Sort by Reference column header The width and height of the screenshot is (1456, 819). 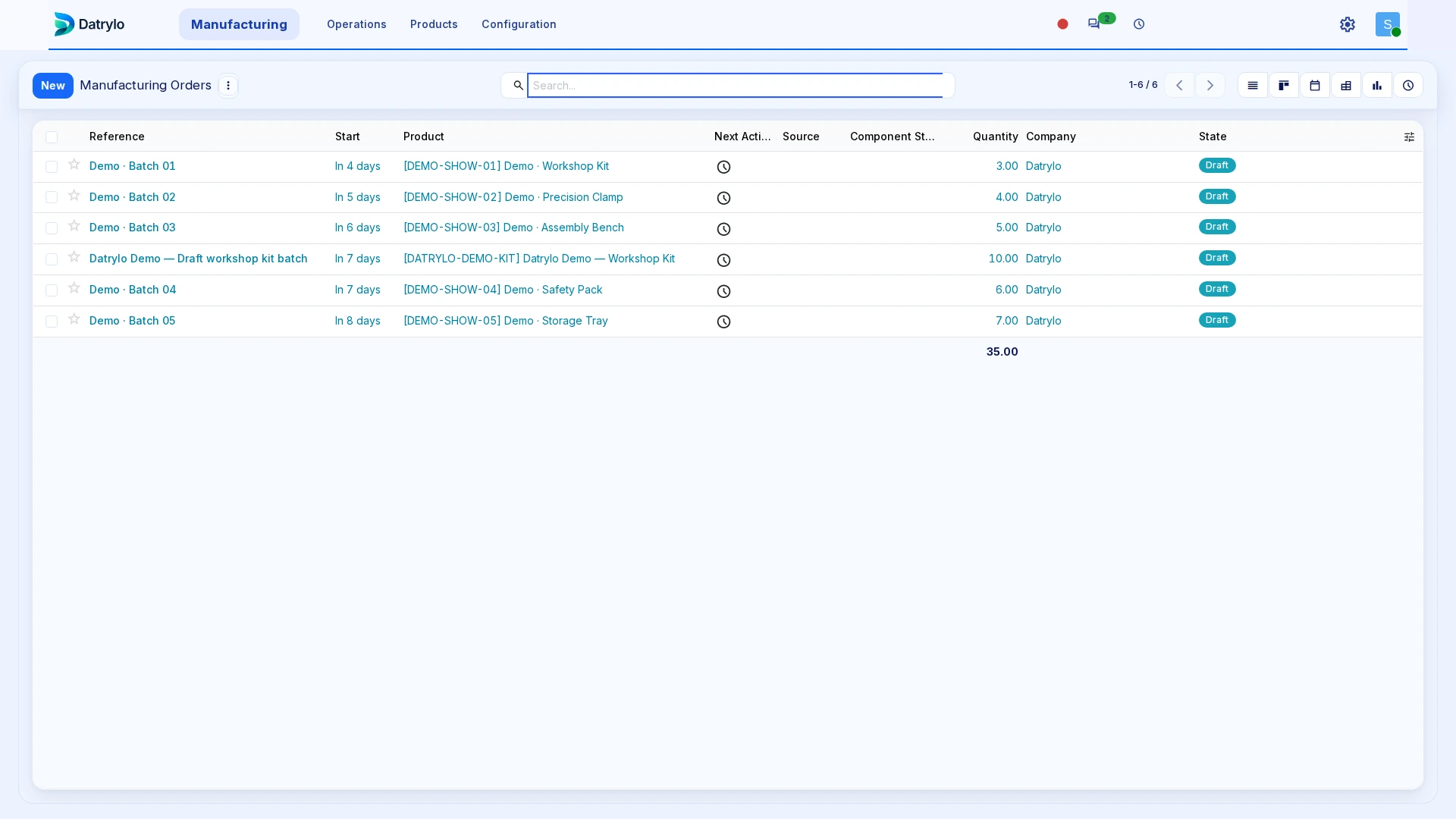117,136
